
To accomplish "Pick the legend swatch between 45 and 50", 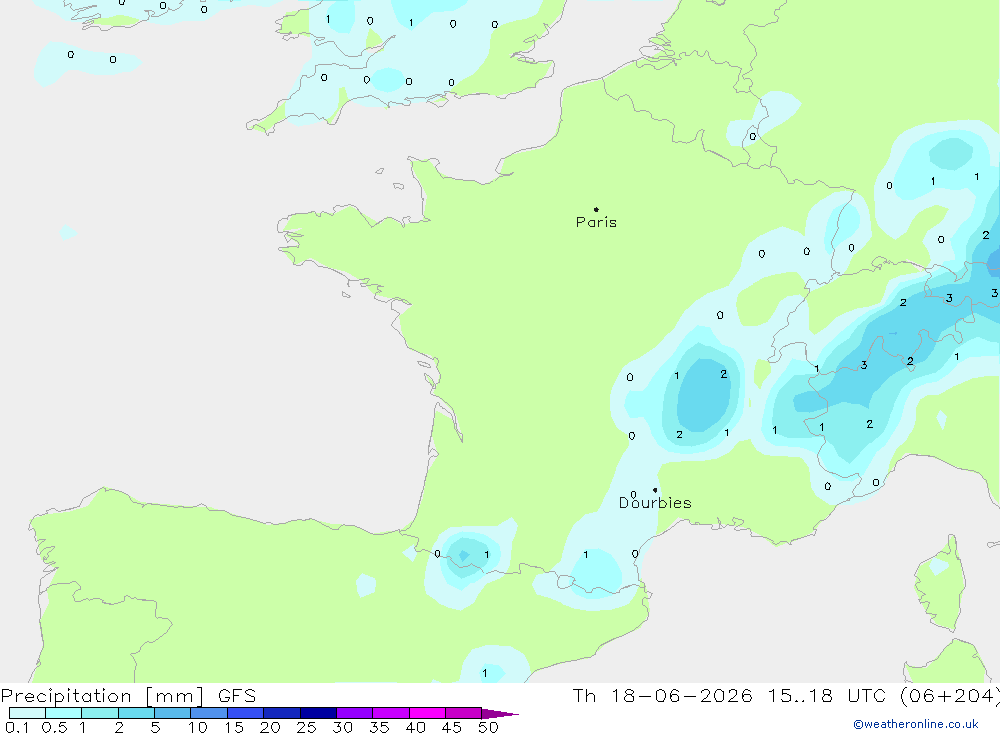I will (x=464, y=713).
